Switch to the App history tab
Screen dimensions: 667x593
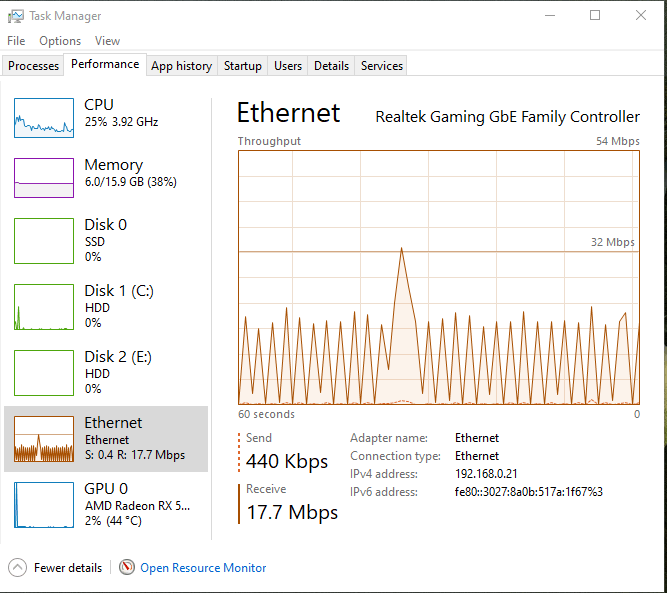[x=182, y=66]
